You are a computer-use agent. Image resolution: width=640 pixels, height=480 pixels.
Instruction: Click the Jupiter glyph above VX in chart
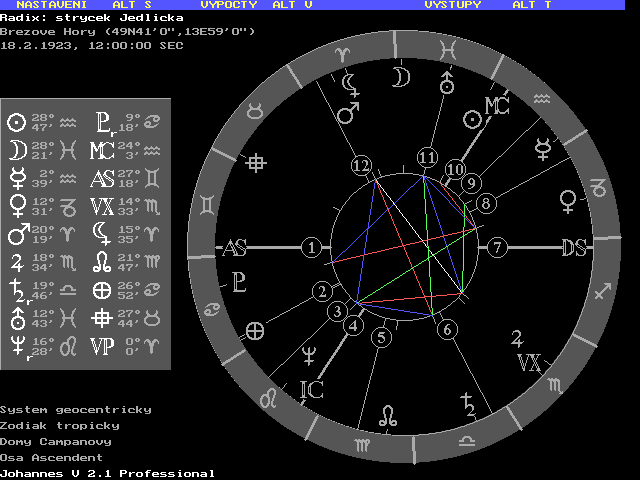coord(518,336)
